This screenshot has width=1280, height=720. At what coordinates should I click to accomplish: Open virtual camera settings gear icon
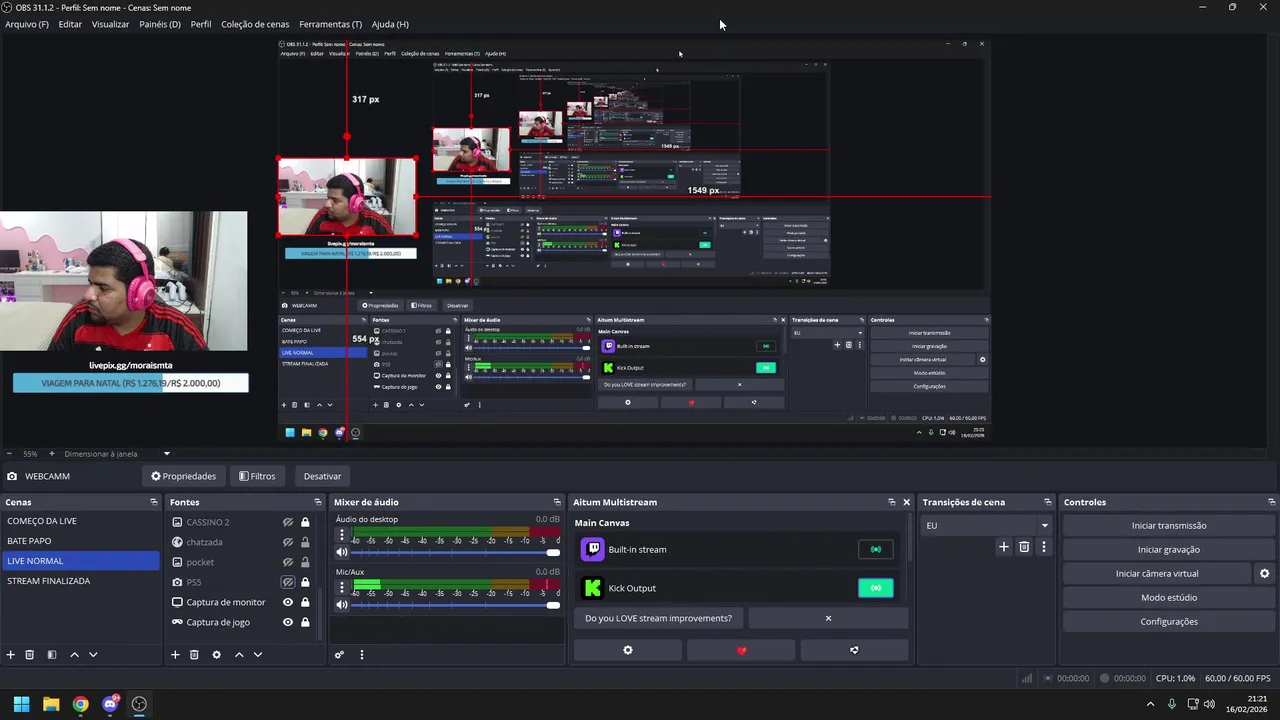coord(1264,574)
